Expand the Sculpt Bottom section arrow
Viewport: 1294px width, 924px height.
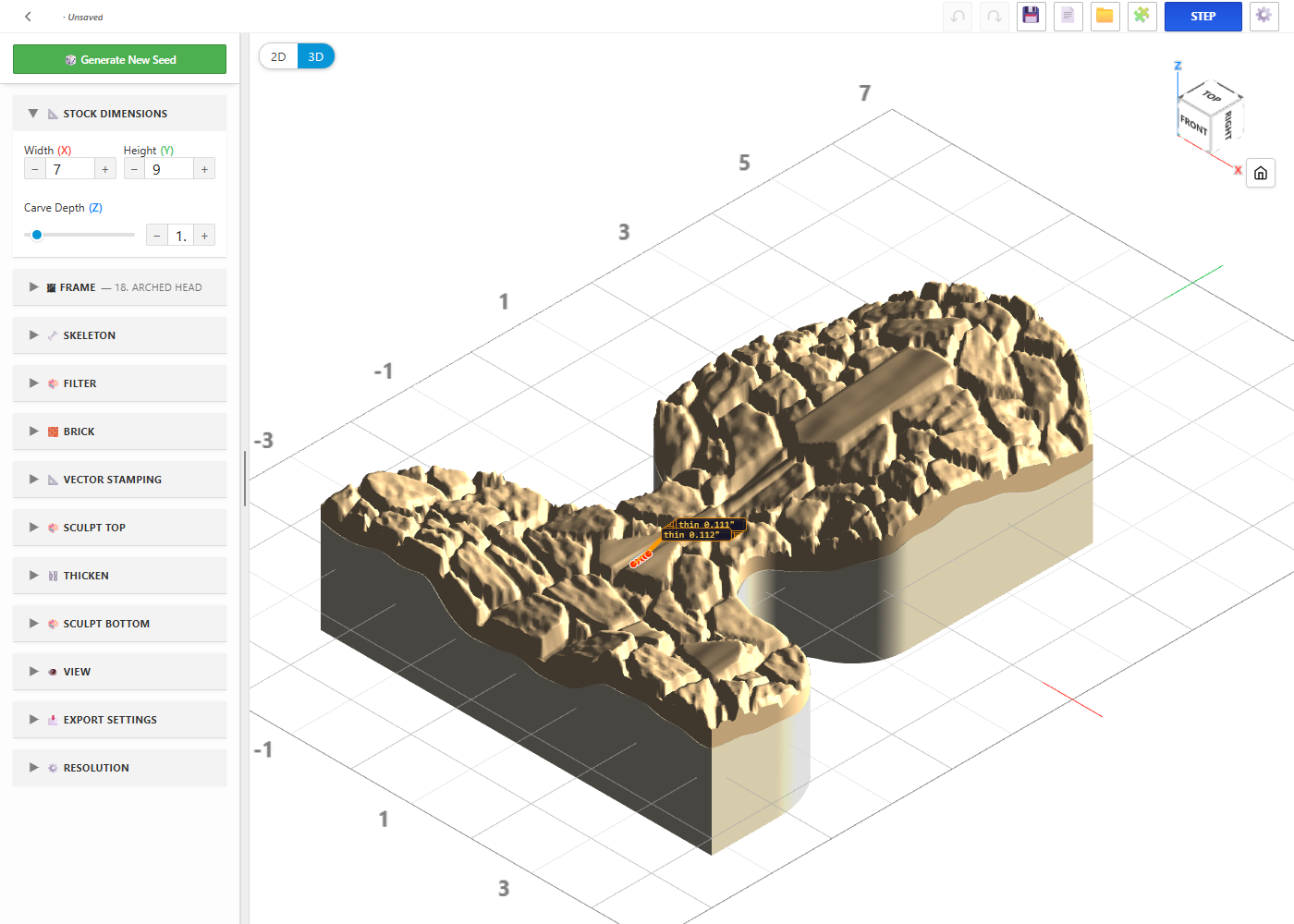[33, 624]
